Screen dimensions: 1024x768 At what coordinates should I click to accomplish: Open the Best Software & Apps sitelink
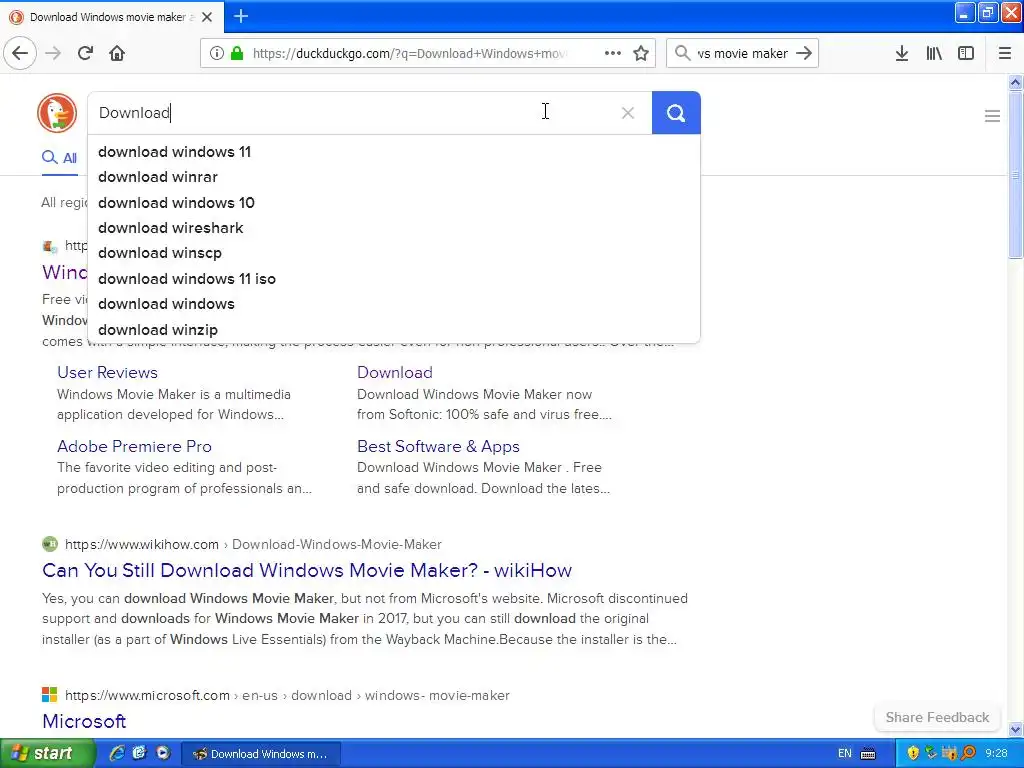(x=438, y=446)
